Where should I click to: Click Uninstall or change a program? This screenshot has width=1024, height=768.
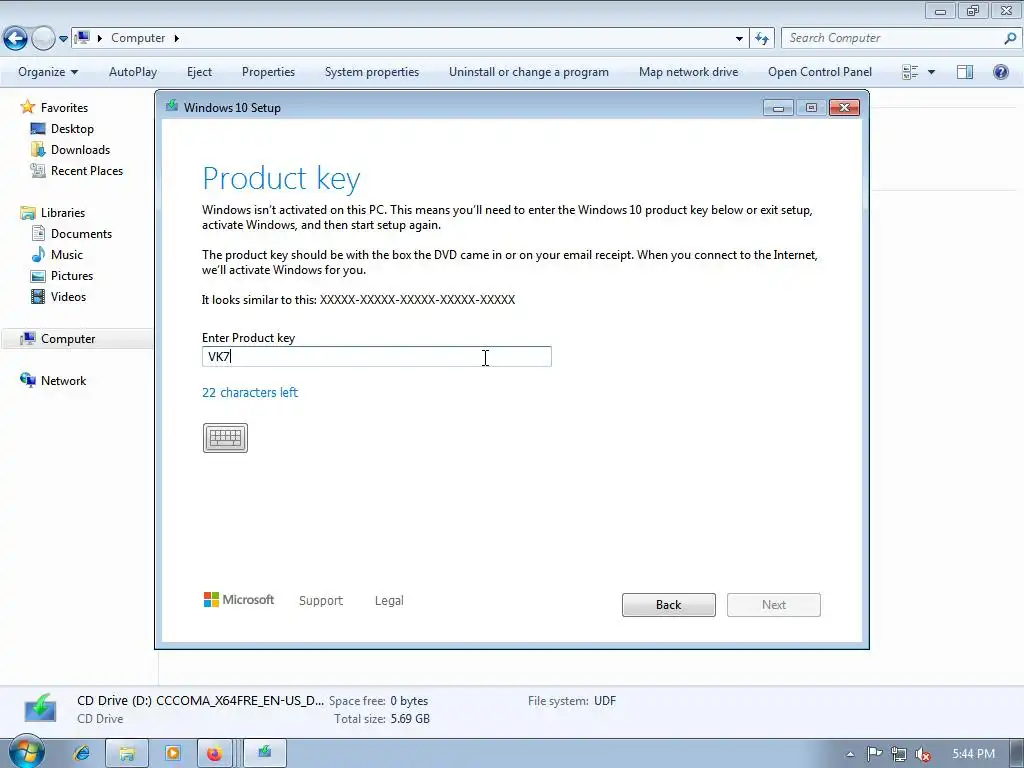coord(529,72)
